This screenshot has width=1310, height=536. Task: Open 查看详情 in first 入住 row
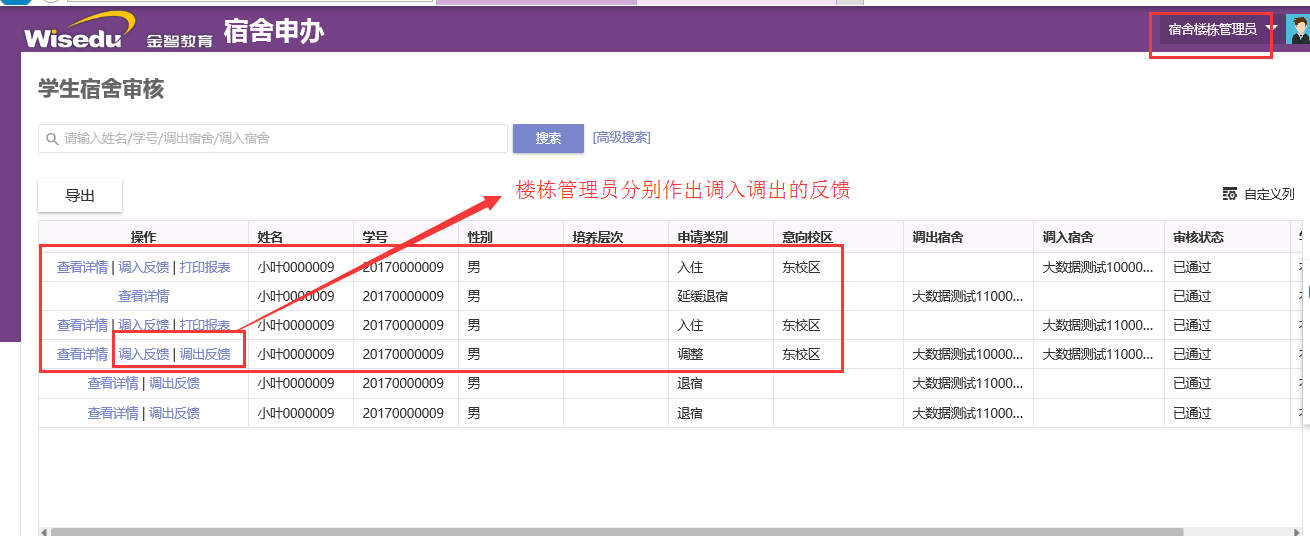pyautogui.click(x=82, y=267)
